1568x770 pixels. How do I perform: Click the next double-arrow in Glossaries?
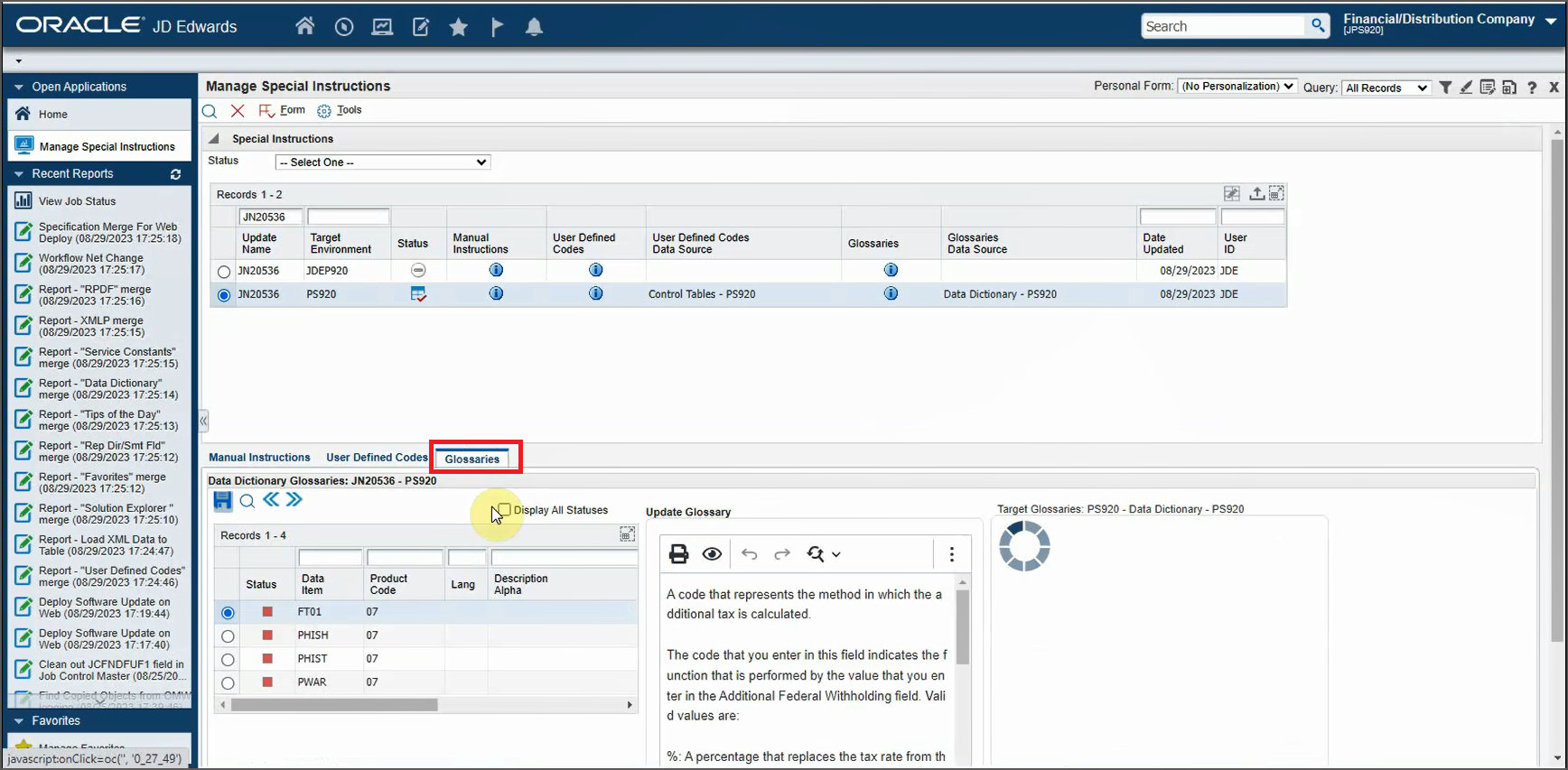(x=294, y=499)
